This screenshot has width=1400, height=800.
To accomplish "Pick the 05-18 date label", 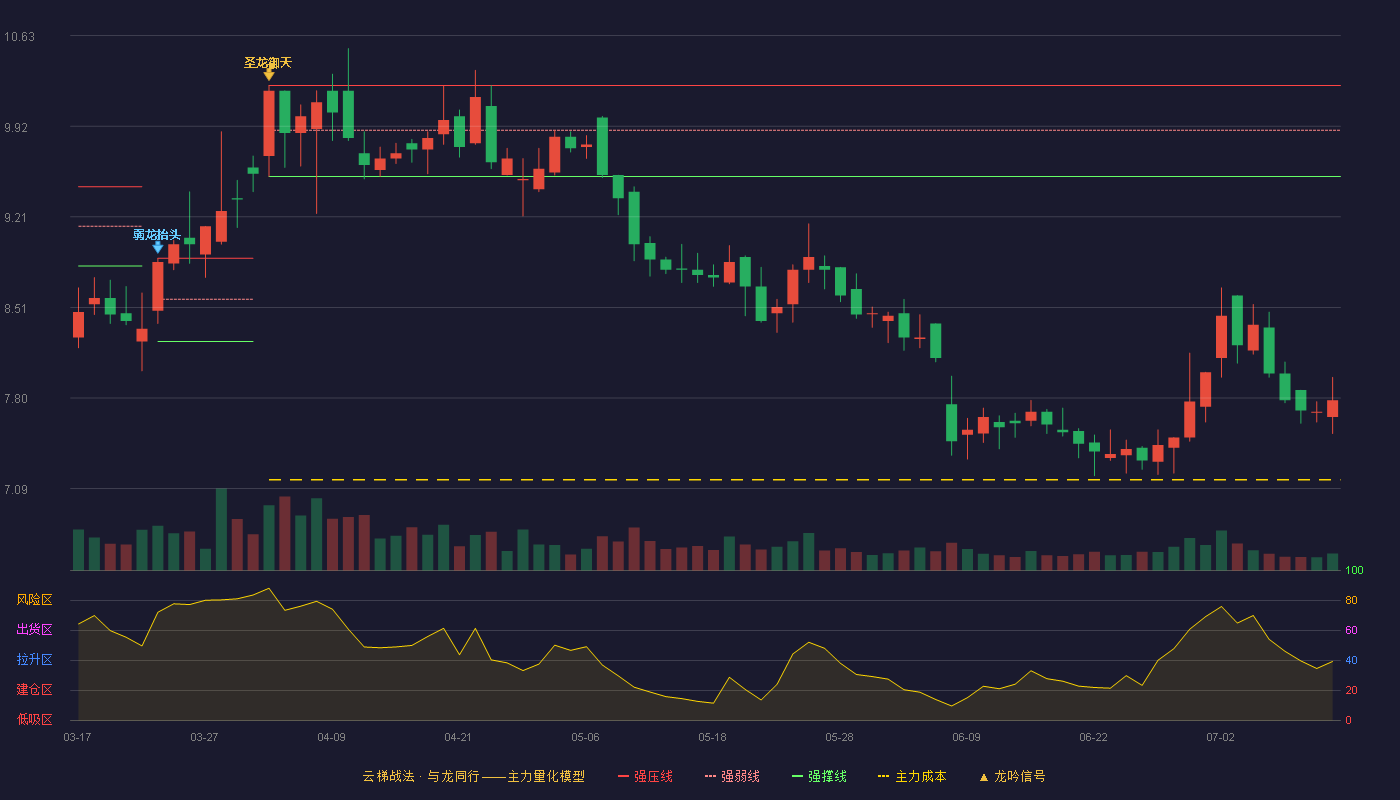I will coord(712,737).
